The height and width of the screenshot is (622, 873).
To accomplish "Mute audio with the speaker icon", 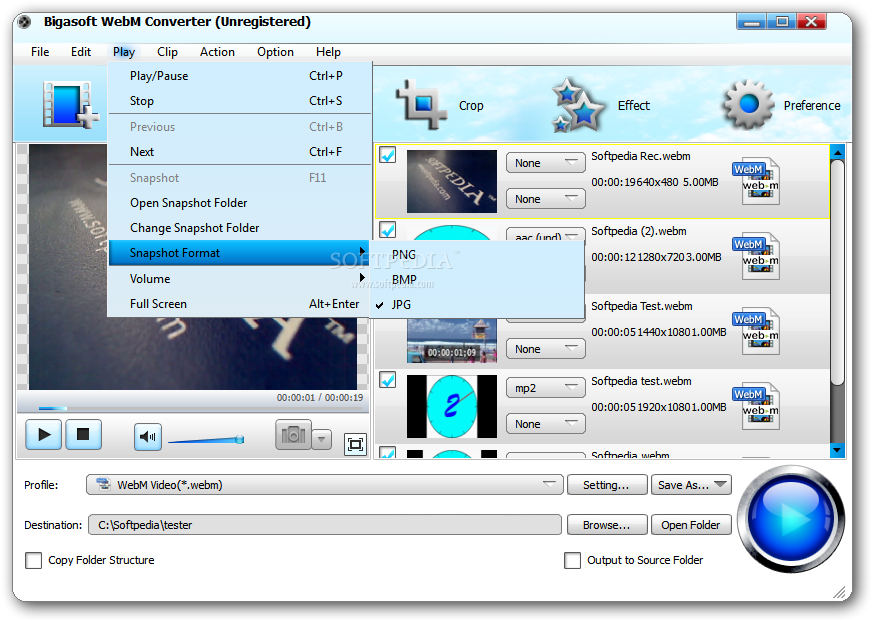I will pos(148,437).
